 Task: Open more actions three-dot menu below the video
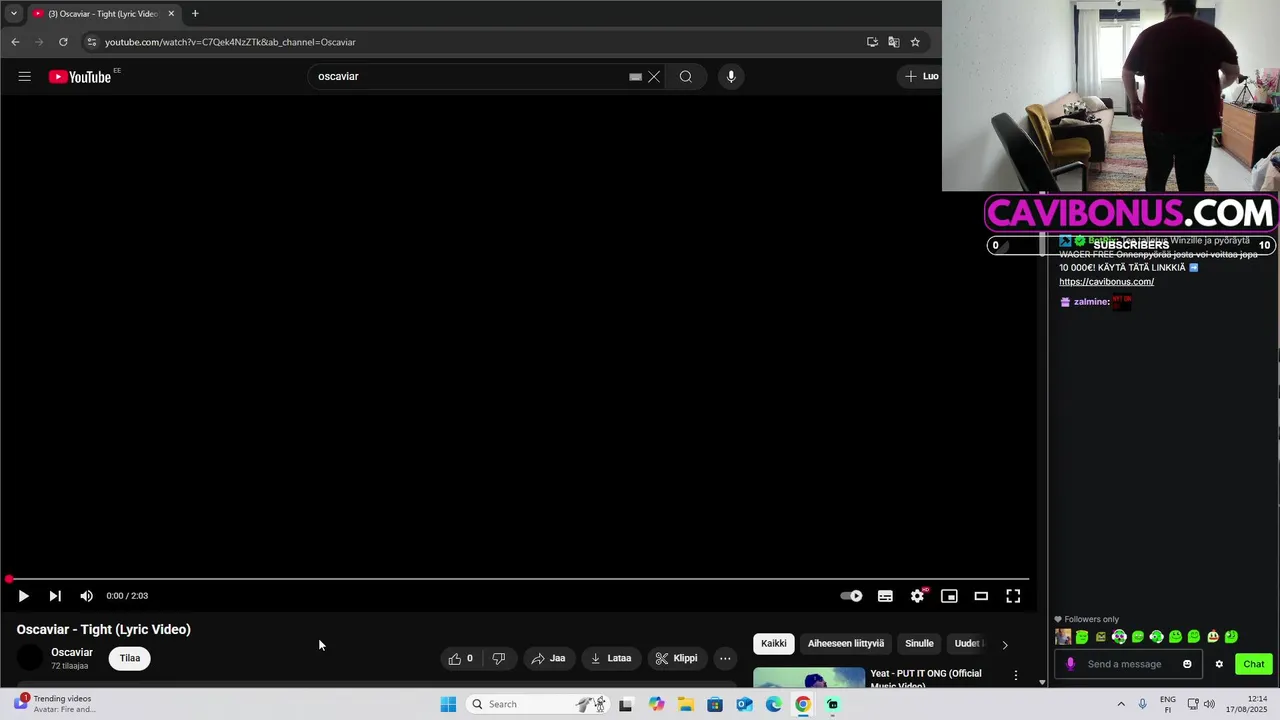725,658
